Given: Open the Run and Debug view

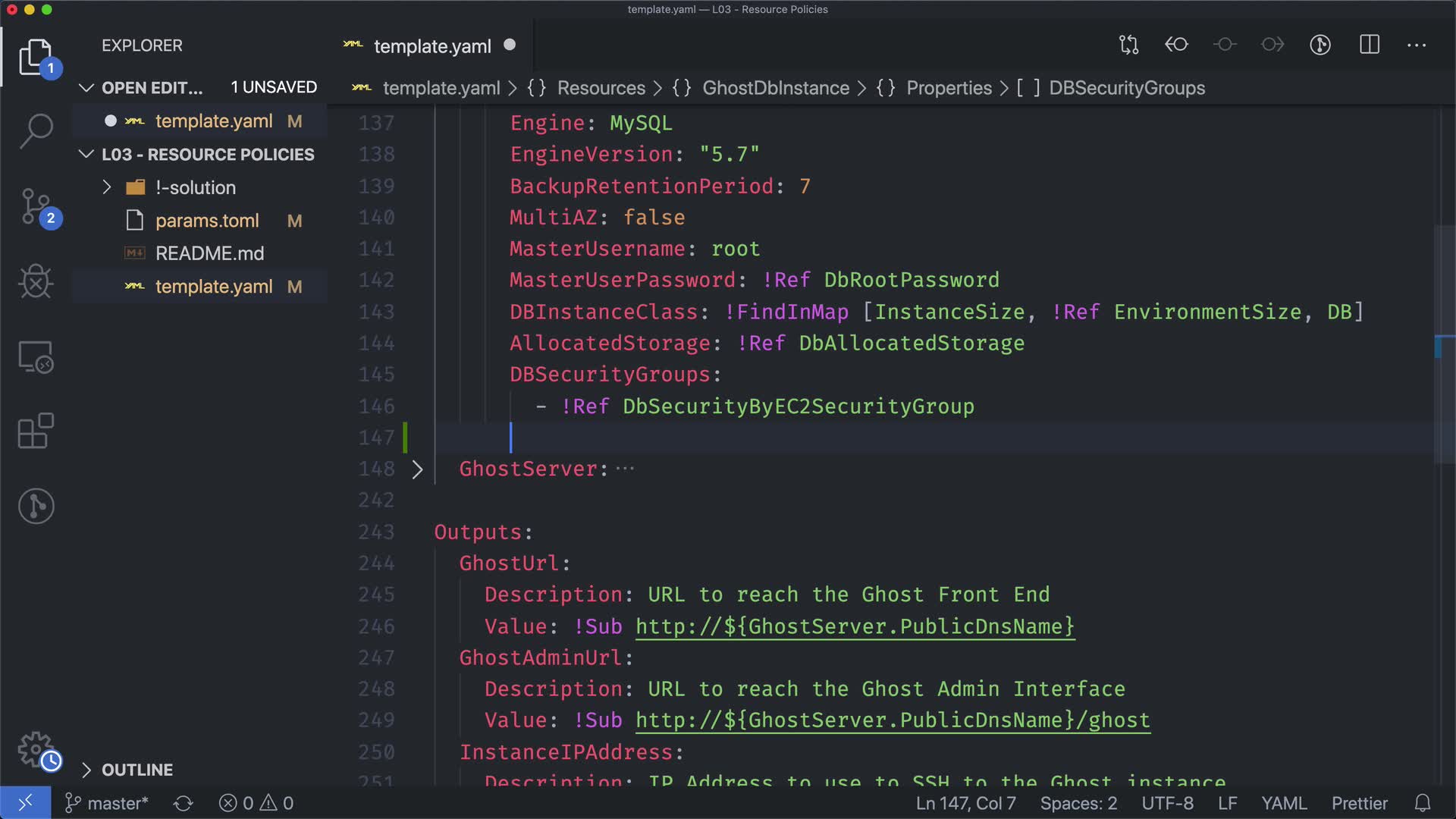Looking at the screenshot, I should (36, 282).
